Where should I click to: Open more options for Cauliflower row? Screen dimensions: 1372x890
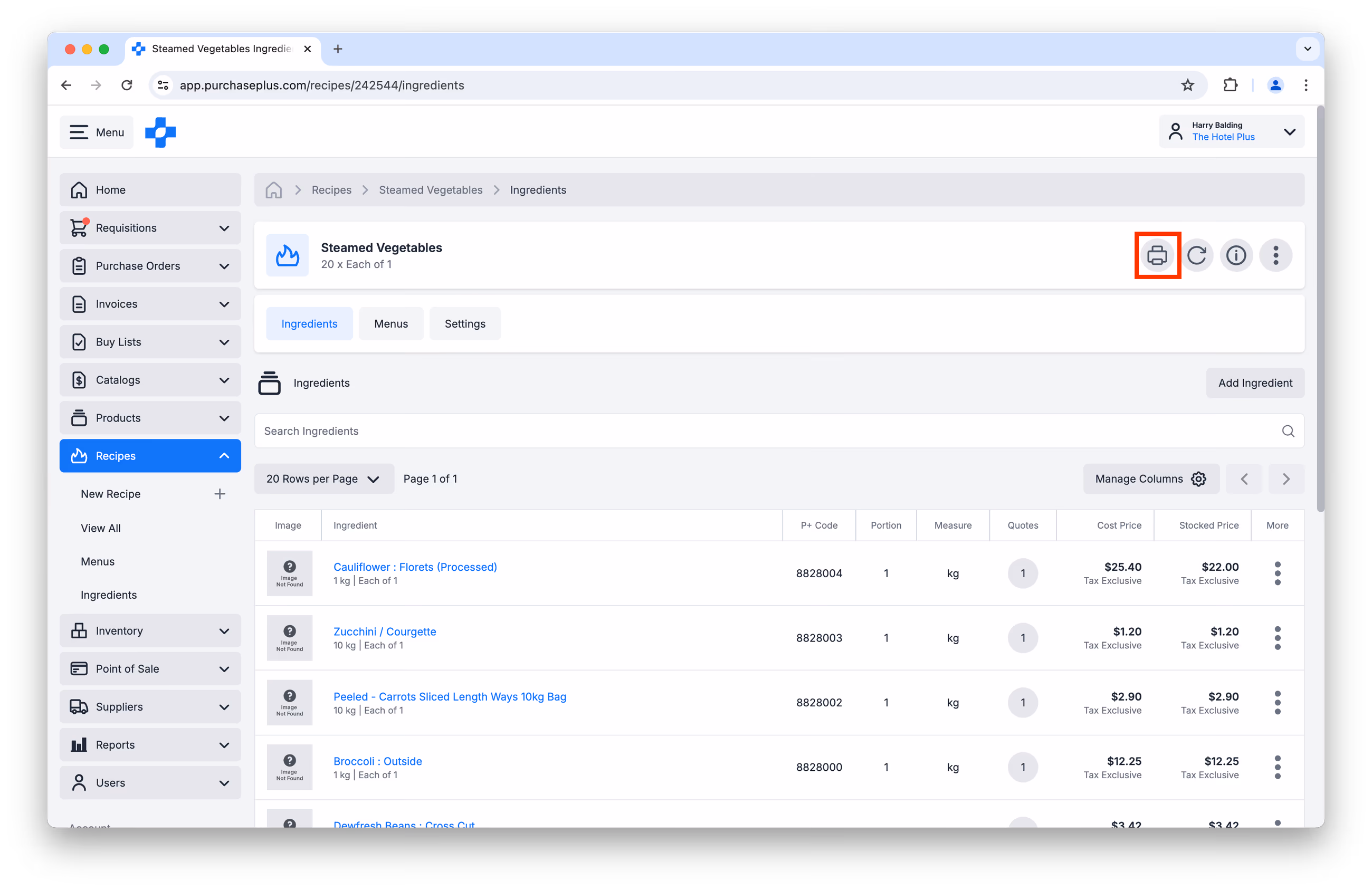point(1278,573)
